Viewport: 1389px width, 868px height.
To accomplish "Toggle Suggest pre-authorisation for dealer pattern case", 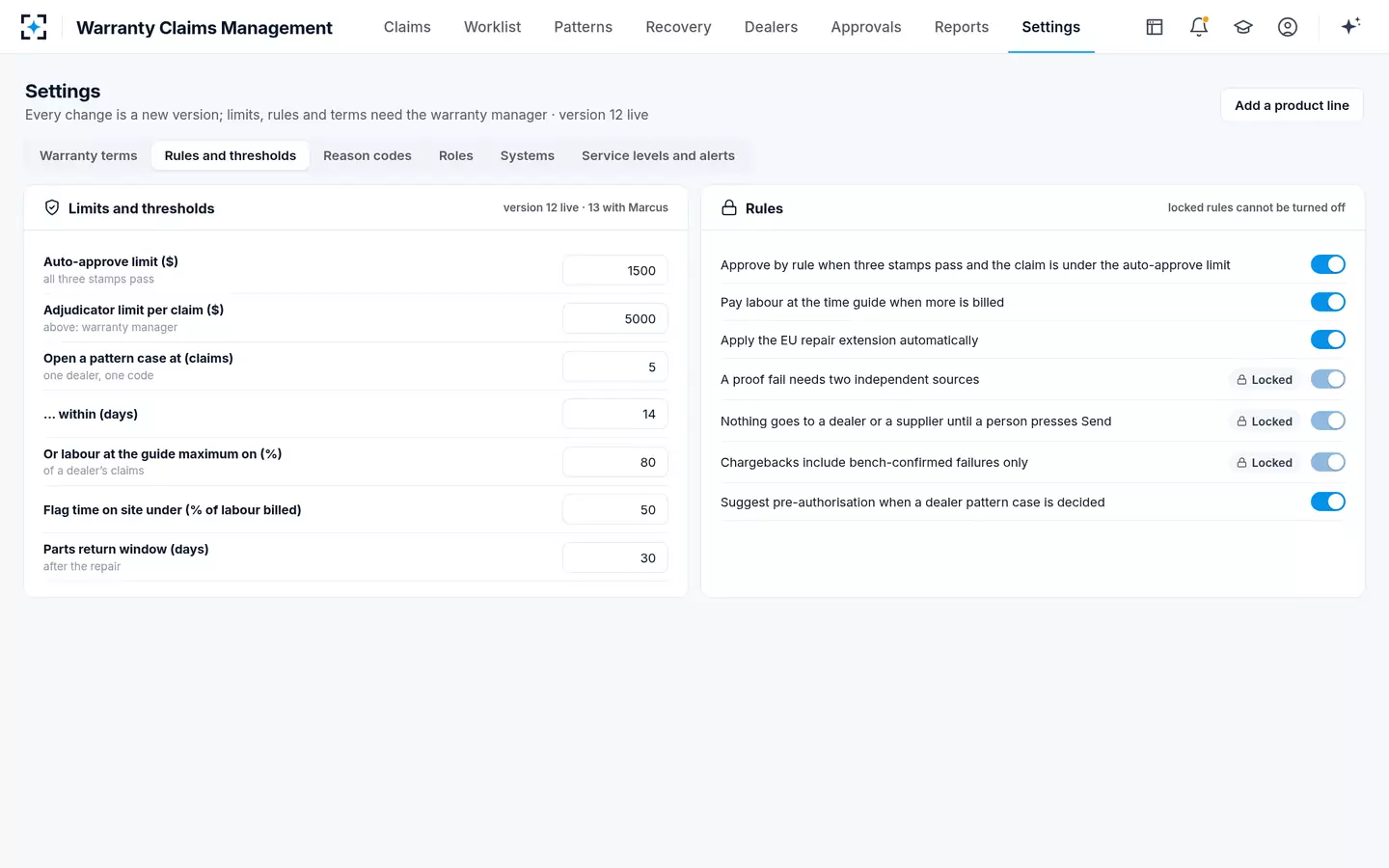I will [x=1328, y=502].
